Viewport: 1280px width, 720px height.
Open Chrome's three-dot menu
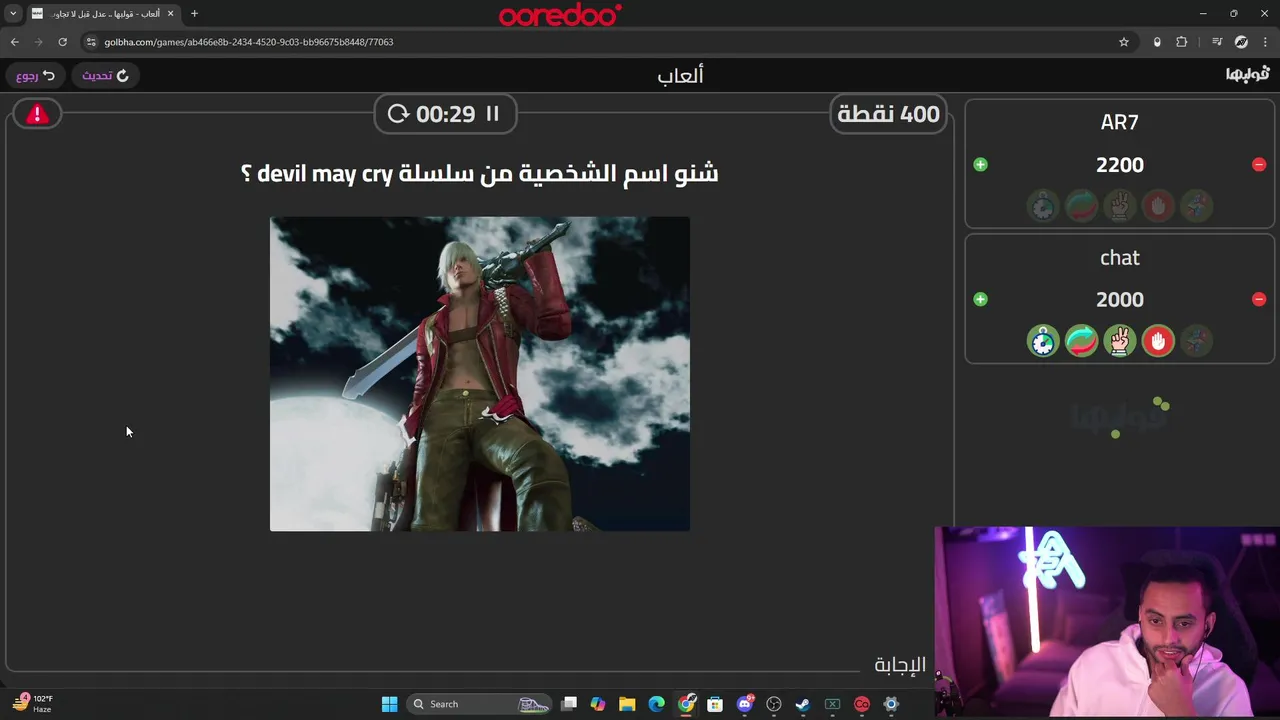pyautogui.click(x=1265, y=42)
